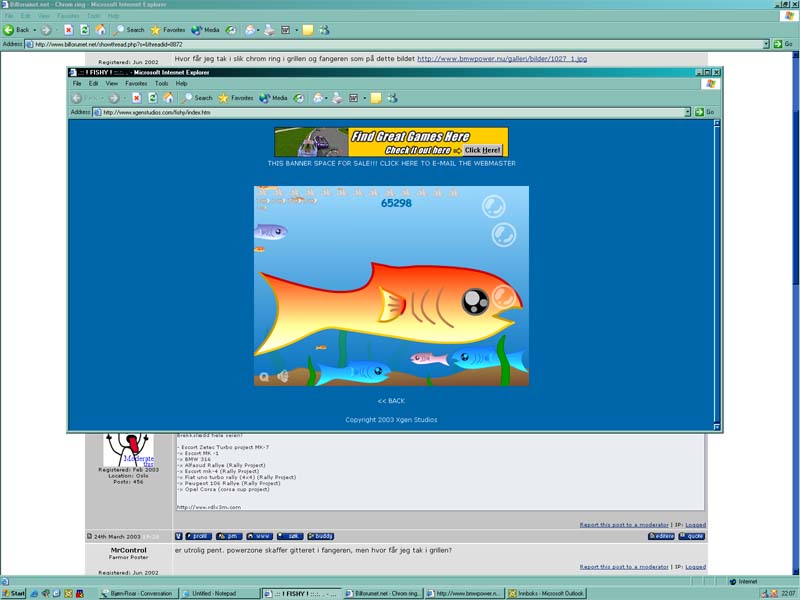Open Favorites in the Fishy window toolbar
The image size is (800, 600).
(236, 98)
